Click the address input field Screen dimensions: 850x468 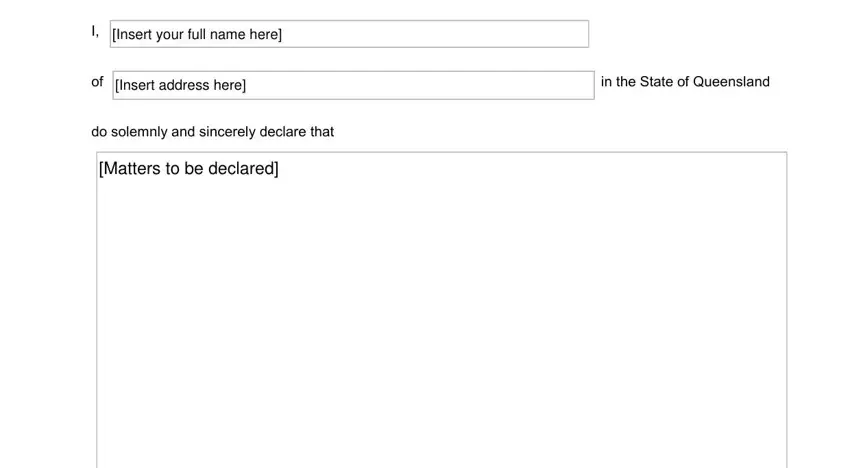pos(353,85)
